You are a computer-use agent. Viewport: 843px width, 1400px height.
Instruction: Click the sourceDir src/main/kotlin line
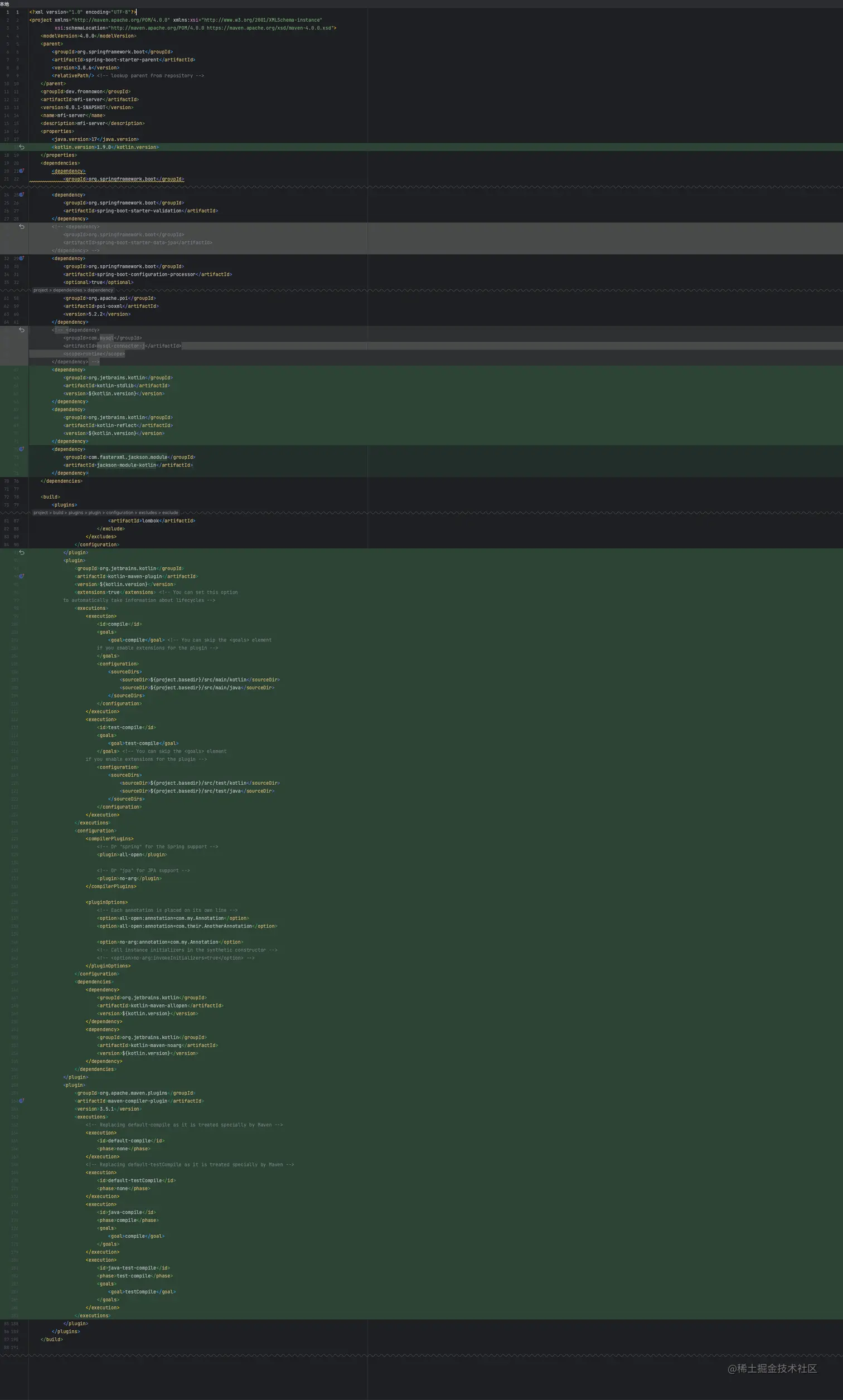coord(200,679)
